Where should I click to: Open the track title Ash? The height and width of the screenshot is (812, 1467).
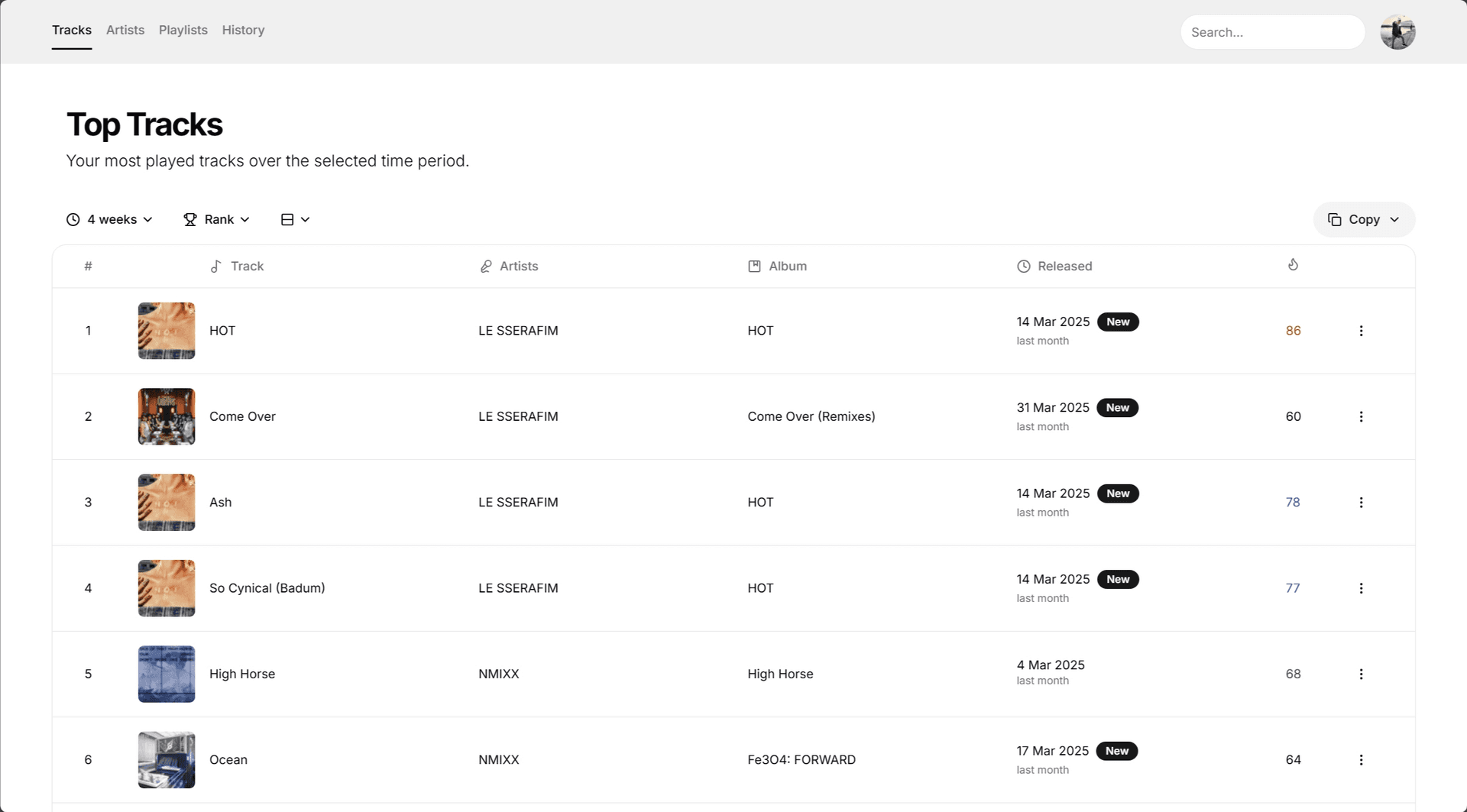tap(220, 503)
